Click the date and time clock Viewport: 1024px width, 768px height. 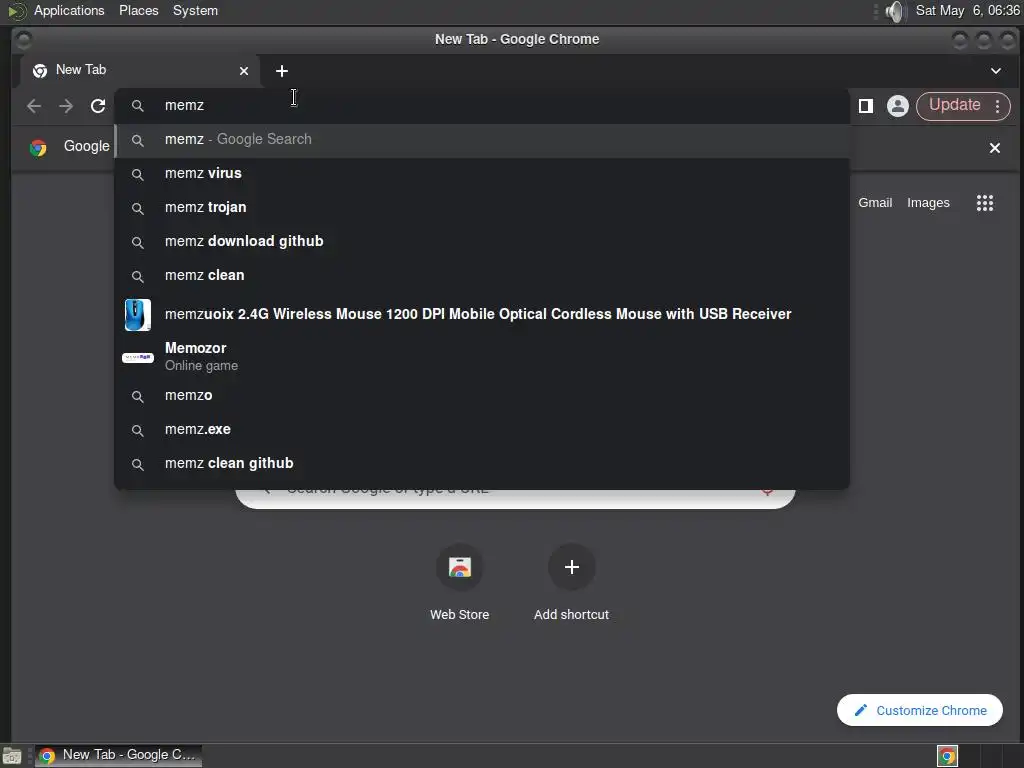(x=967, y=10)
